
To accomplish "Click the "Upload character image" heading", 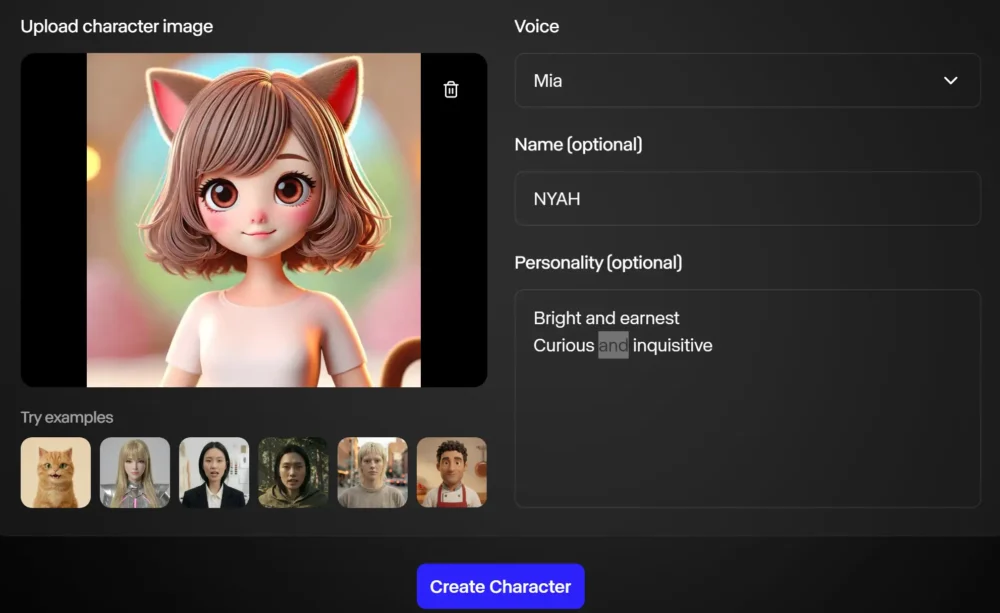I will pyautogui.click(x=117, y=26).
